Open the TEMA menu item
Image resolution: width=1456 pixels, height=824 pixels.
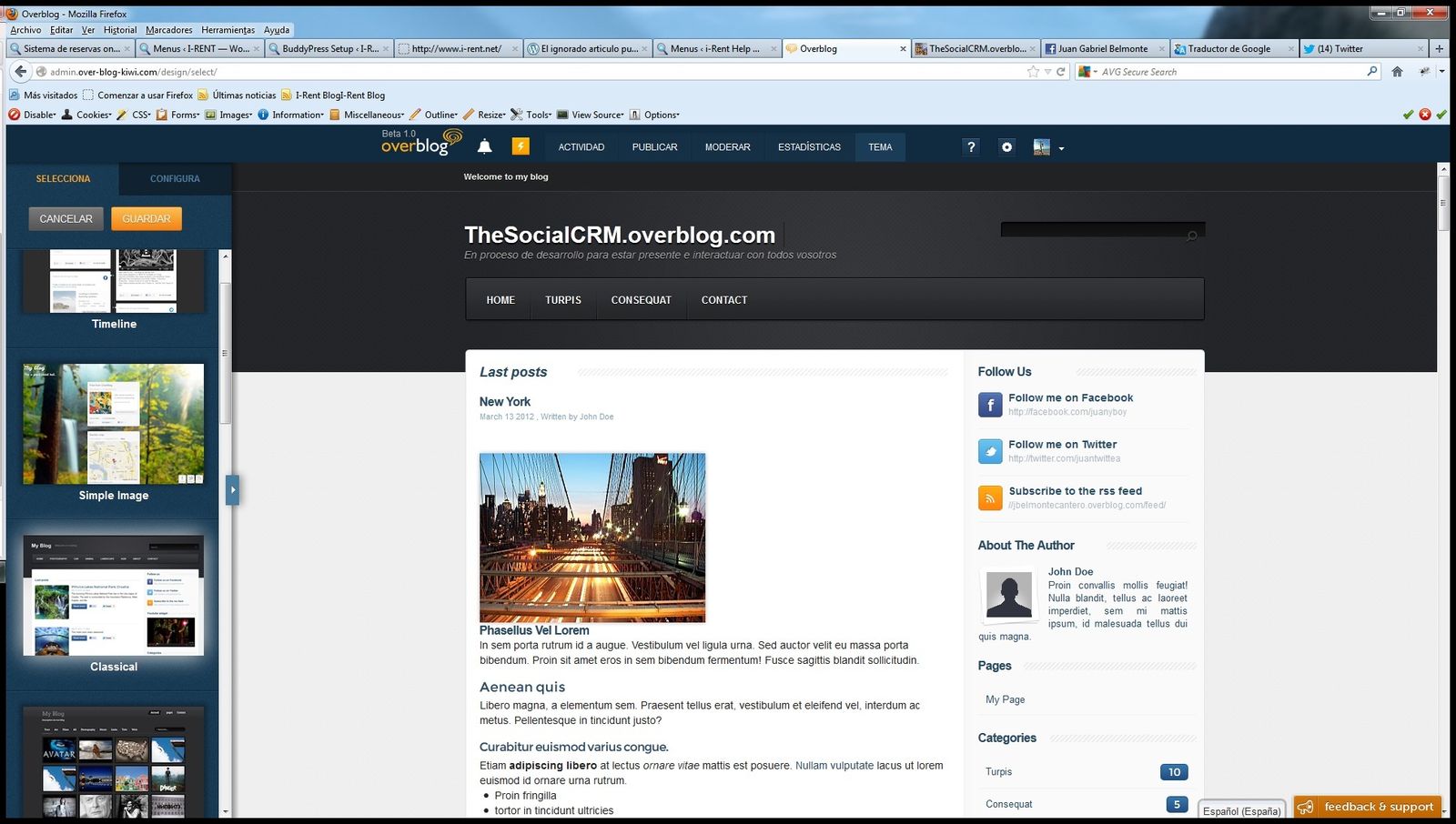880,147
